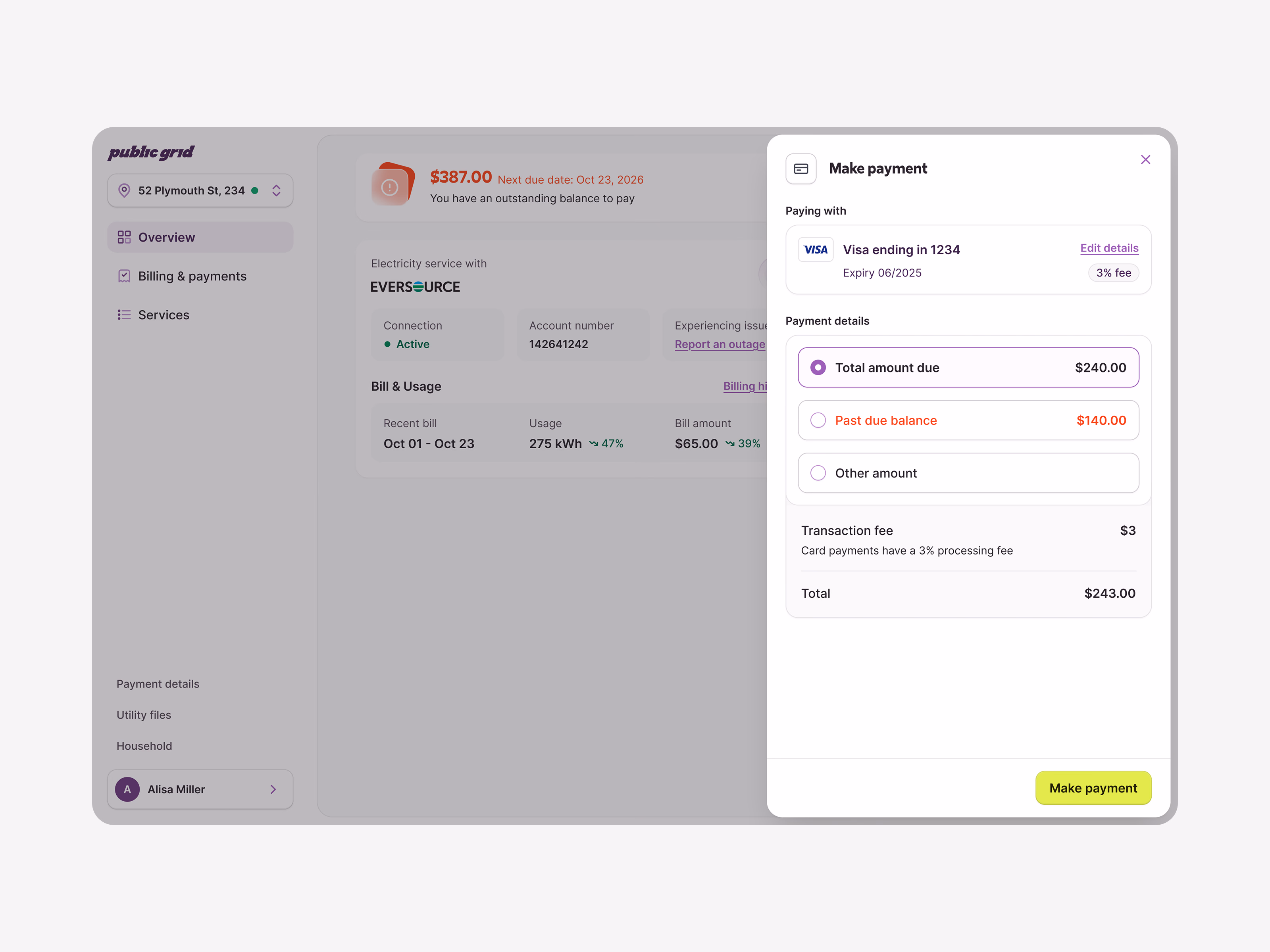Expand the 52 Plymouth St address switcher
Image resolution: width=1270 pixels, height=952 pixels.
tap(276, 190)
